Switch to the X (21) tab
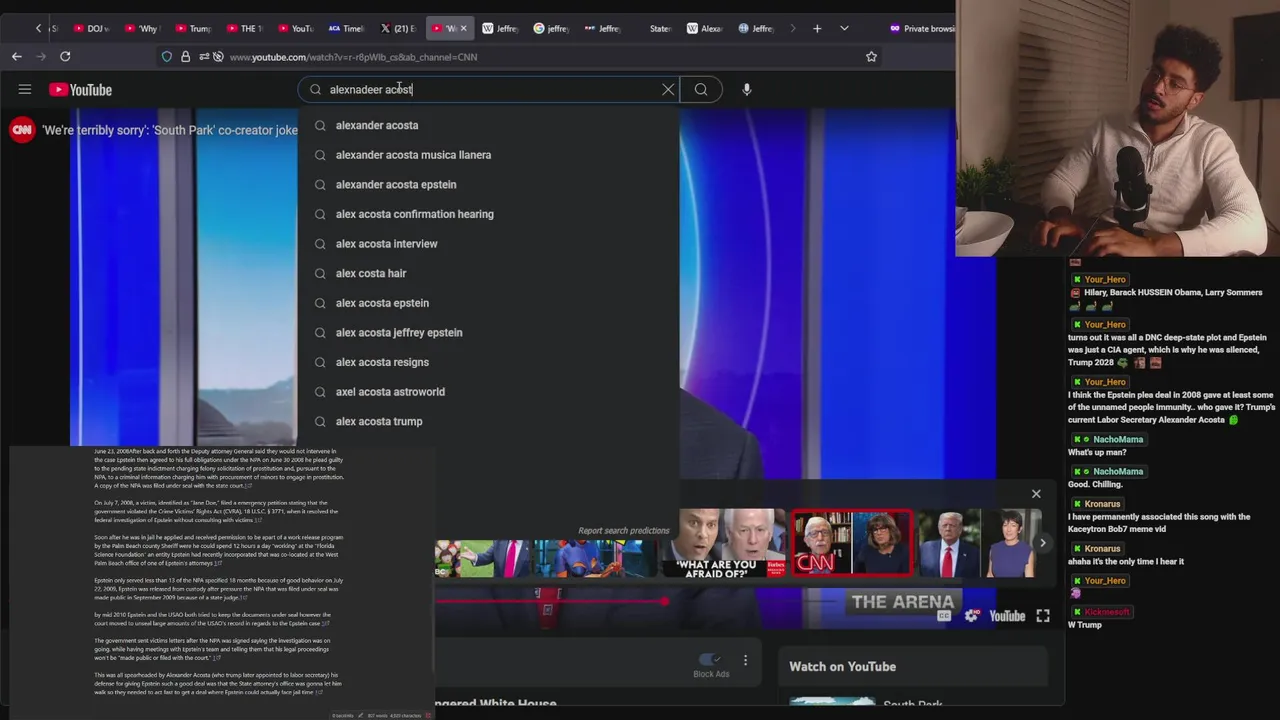Viewport: 1280px width, 720px height. pyautogui.click(x=398, y=28)
